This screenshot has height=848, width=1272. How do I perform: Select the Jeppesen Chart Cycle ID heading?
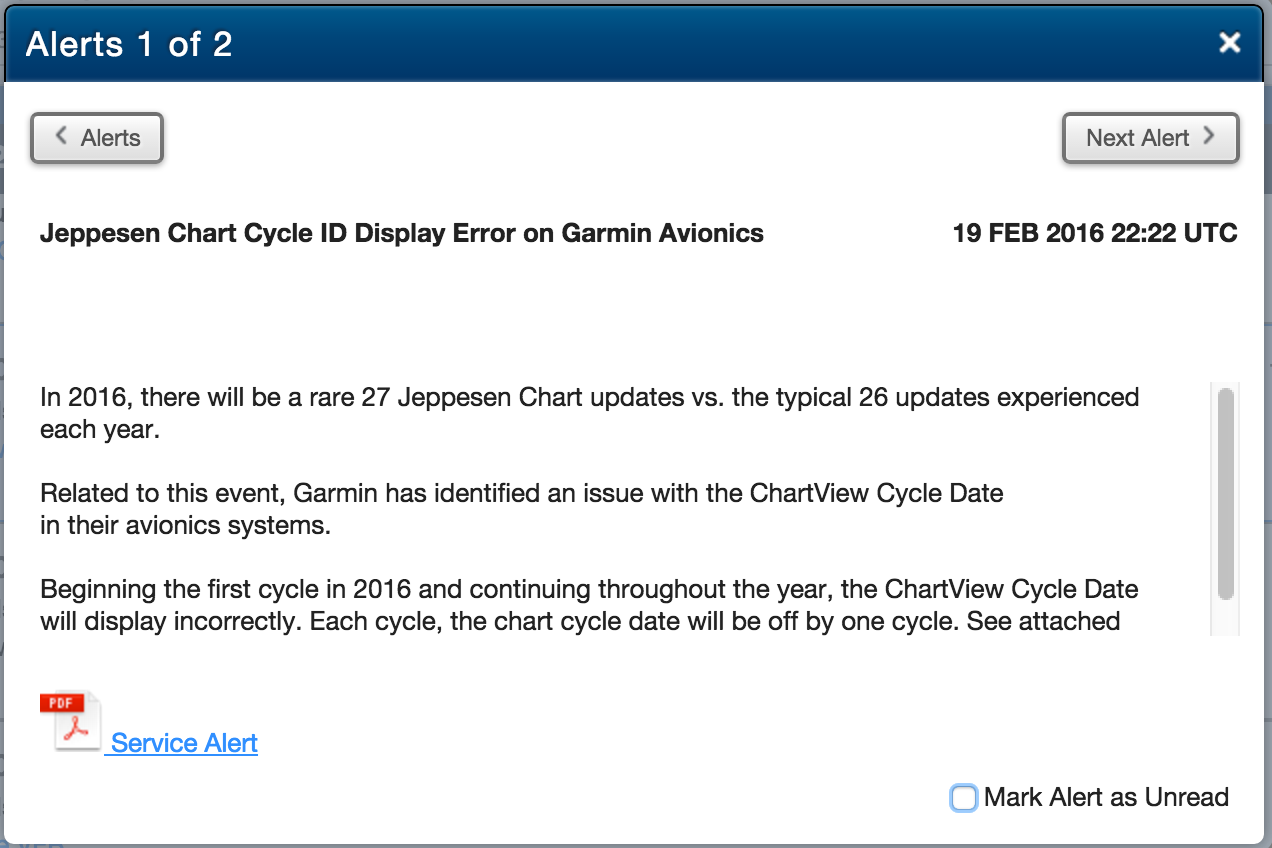click(402, 234)
